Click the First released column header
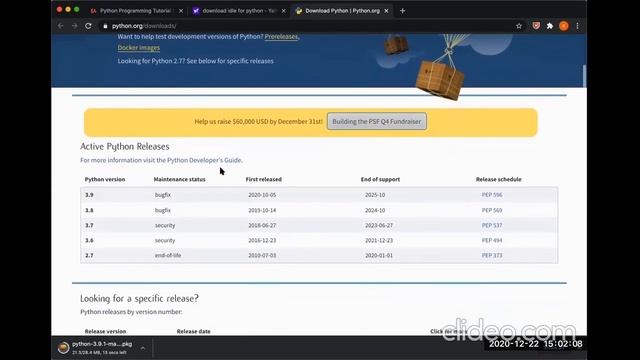 coord(264,179)
